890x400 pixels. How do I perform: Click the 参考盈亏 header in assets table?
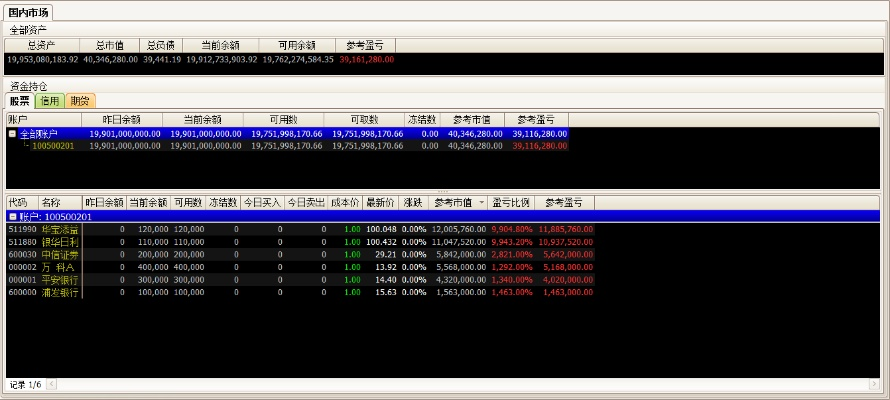(366, 45)
